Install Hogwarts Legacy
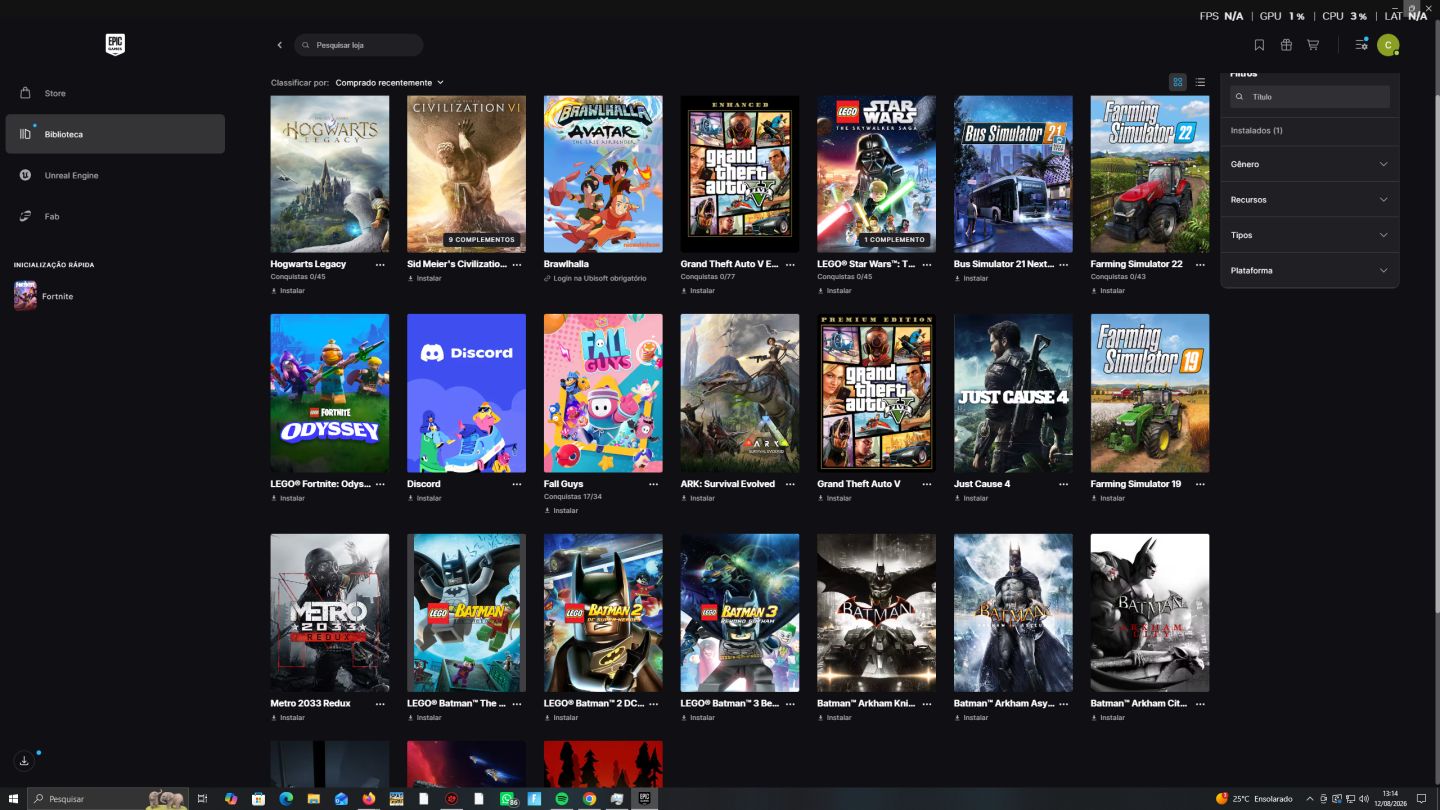Screen dimensions: 1440x810 (x=288, y=291)
